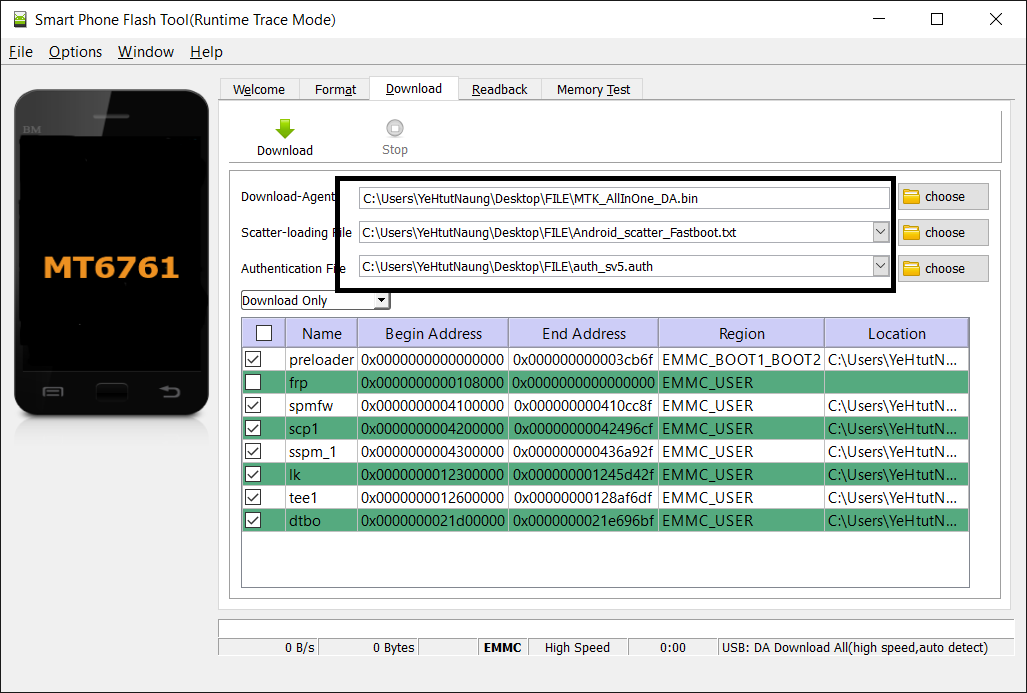Click the folder icon on Scatter-loading choose button
The height and width of the screenshot is (693, 1027).
(913, 232)
